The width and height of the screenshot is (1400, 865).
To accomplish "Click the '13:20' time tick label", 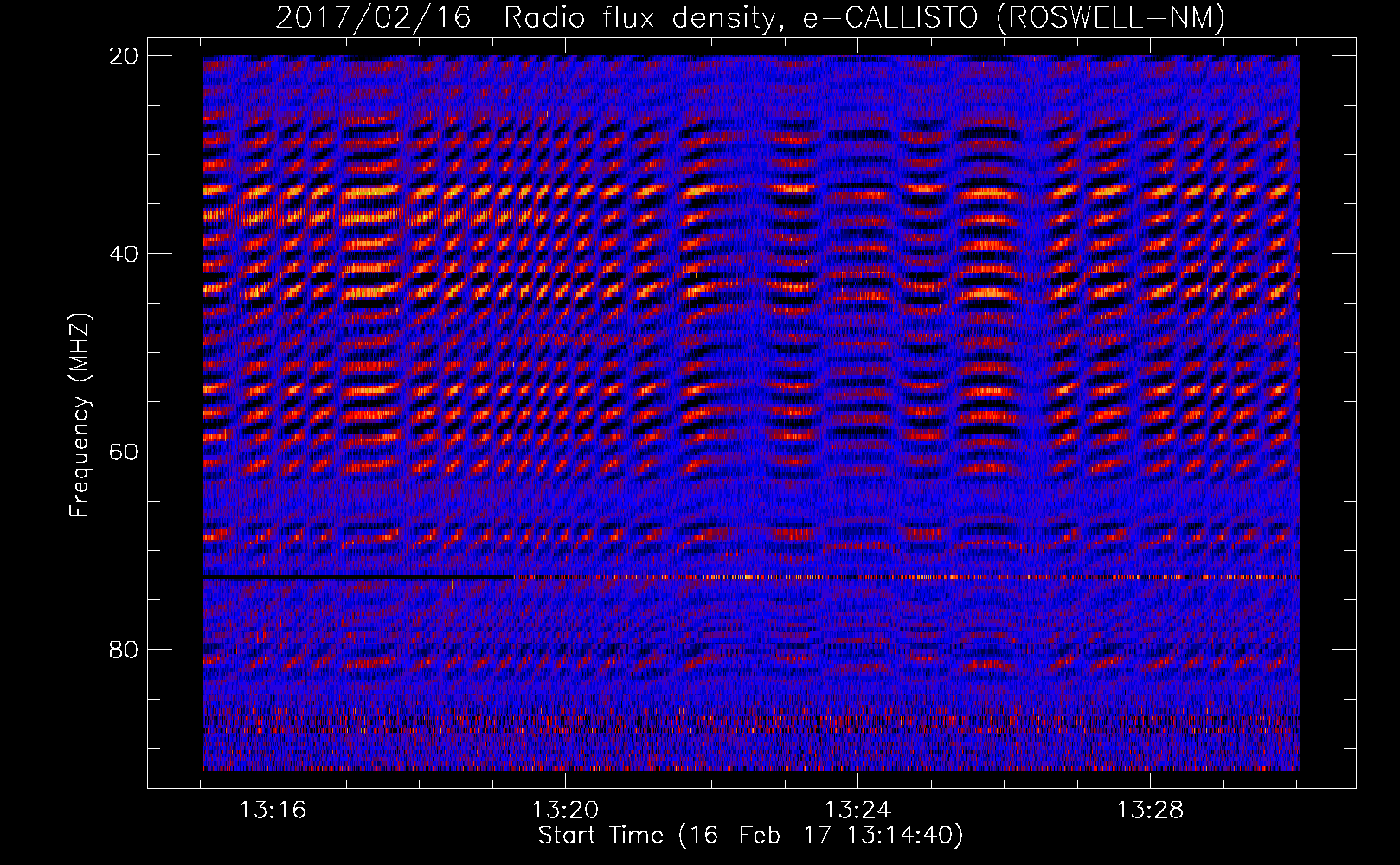I will pos(565,811).
